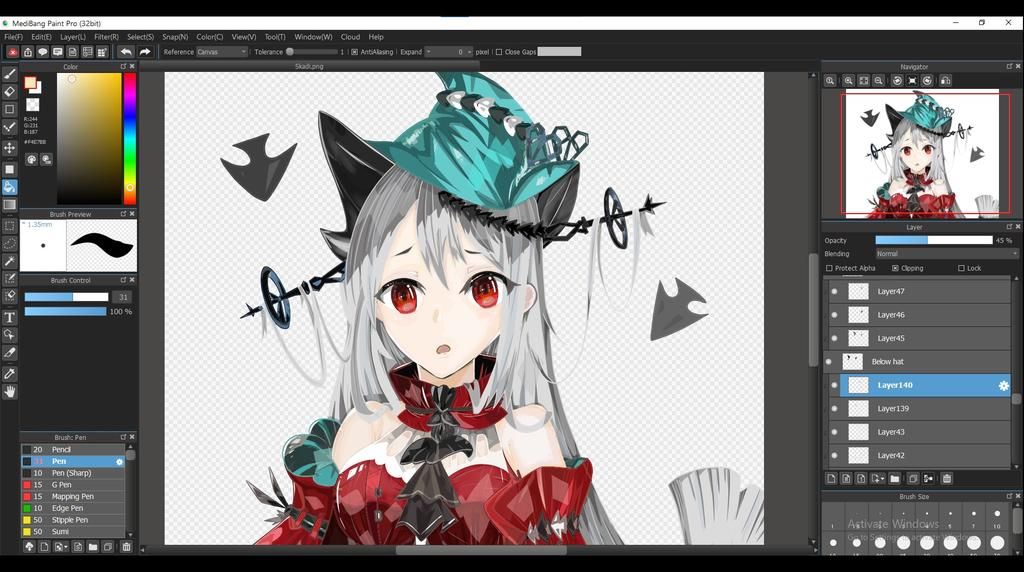Hide Layer139 with its eye toggle

835,409
